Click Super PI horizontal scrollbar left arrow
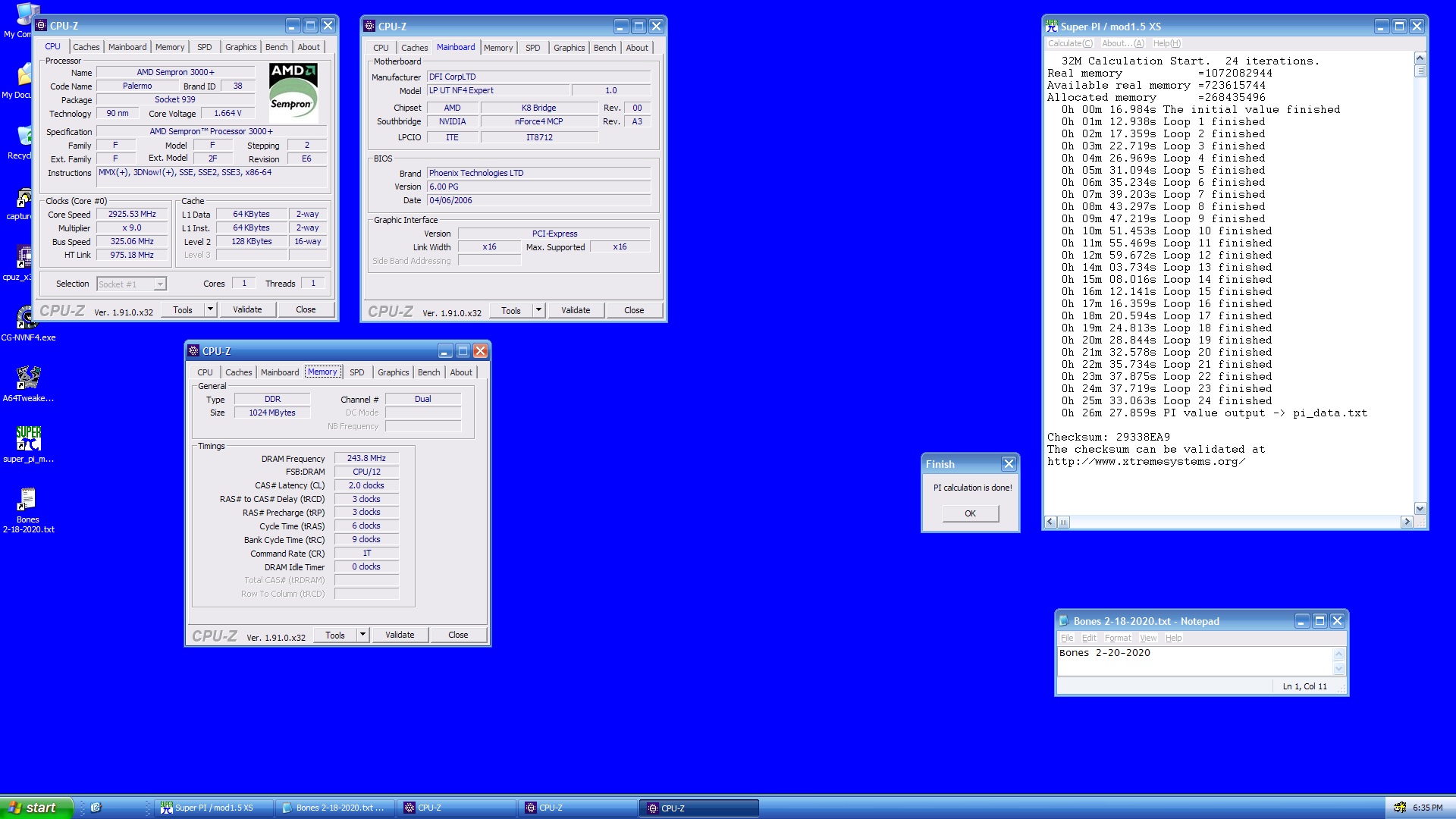 (x=1050, y=522)
